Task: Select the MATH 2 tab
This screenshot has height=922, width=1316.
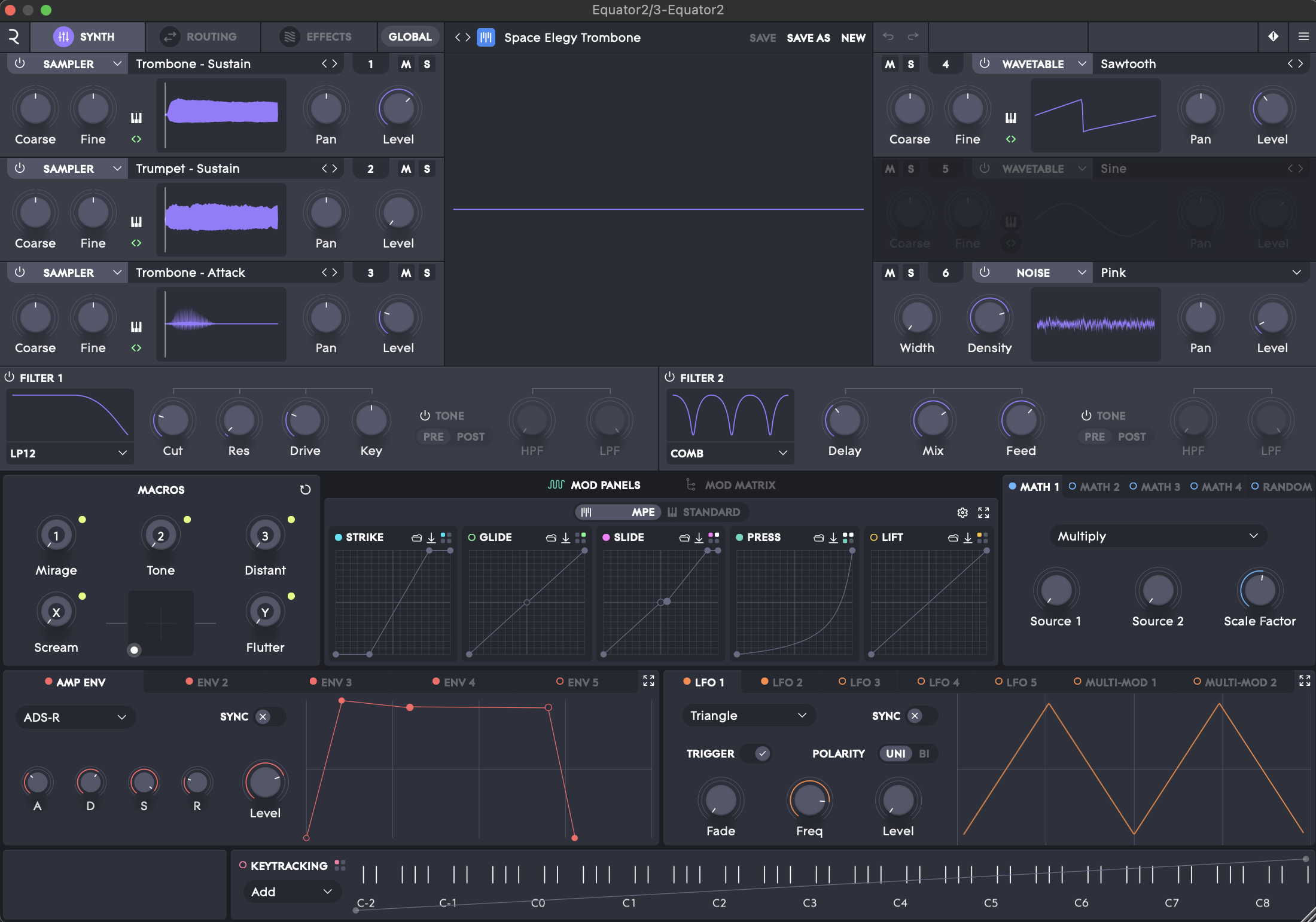Action: tap(1094, 487)
